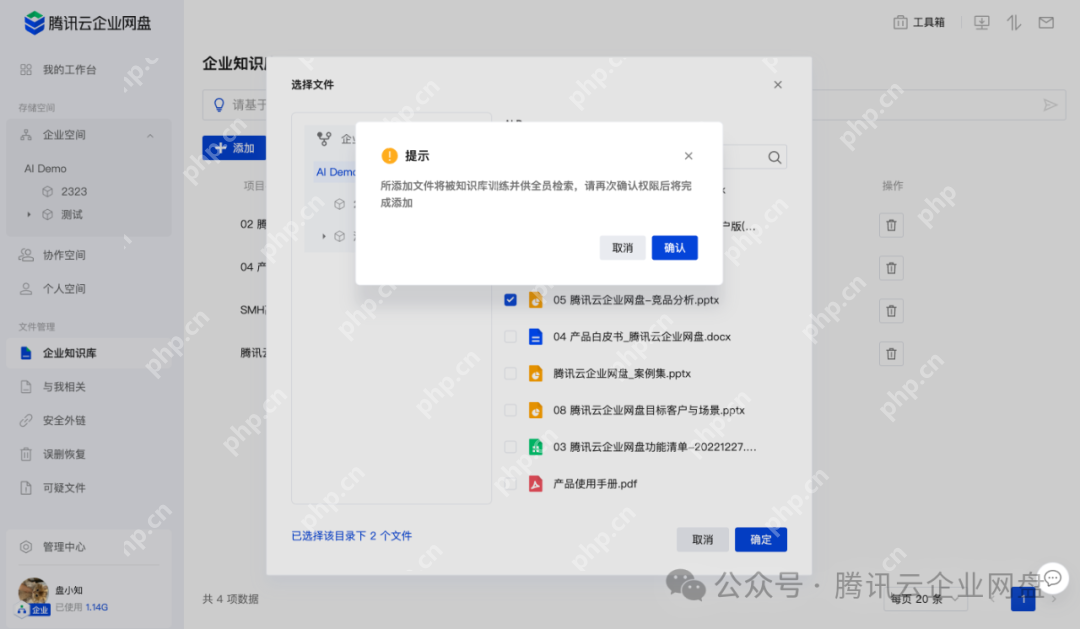Check 03 腾讯云企业网盘功能清单 checkbox

point(510,447)
